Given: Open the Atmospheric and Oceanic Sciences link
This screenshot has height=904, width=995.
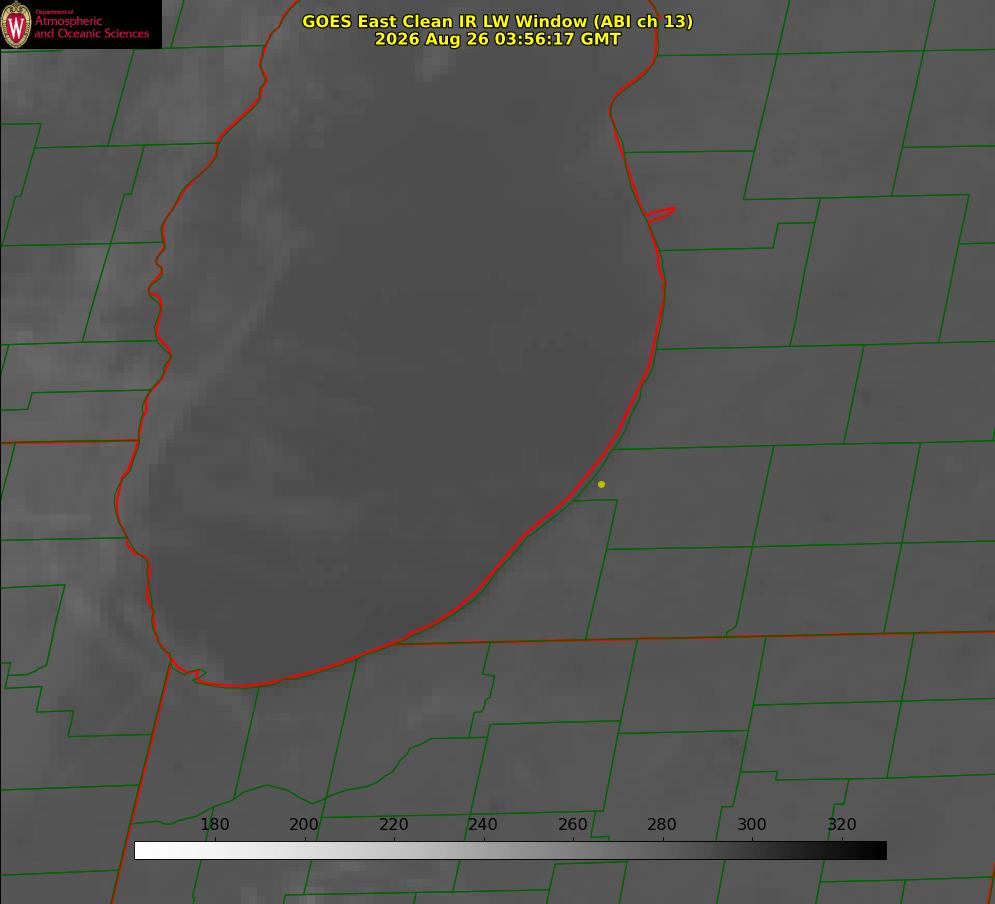Looking at the screenshot, I should [91, 27].
